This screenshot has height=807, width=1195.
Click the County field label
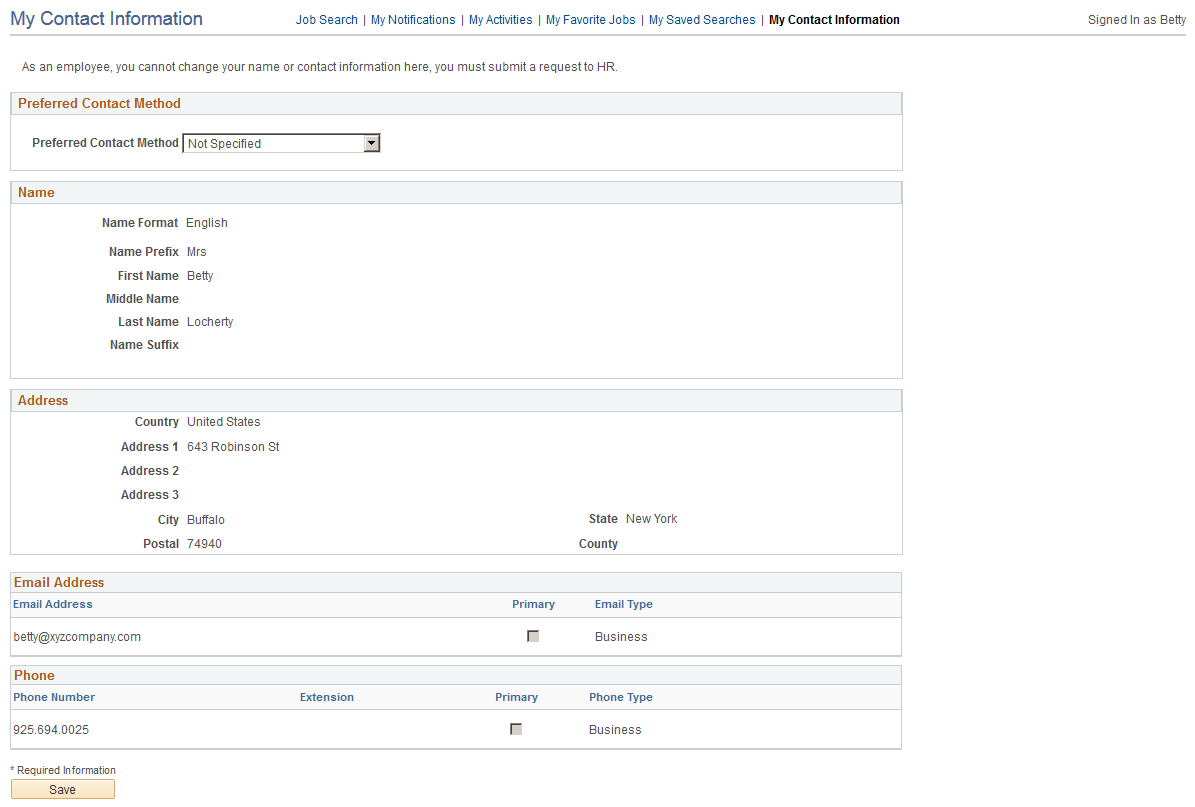[598, 544]
